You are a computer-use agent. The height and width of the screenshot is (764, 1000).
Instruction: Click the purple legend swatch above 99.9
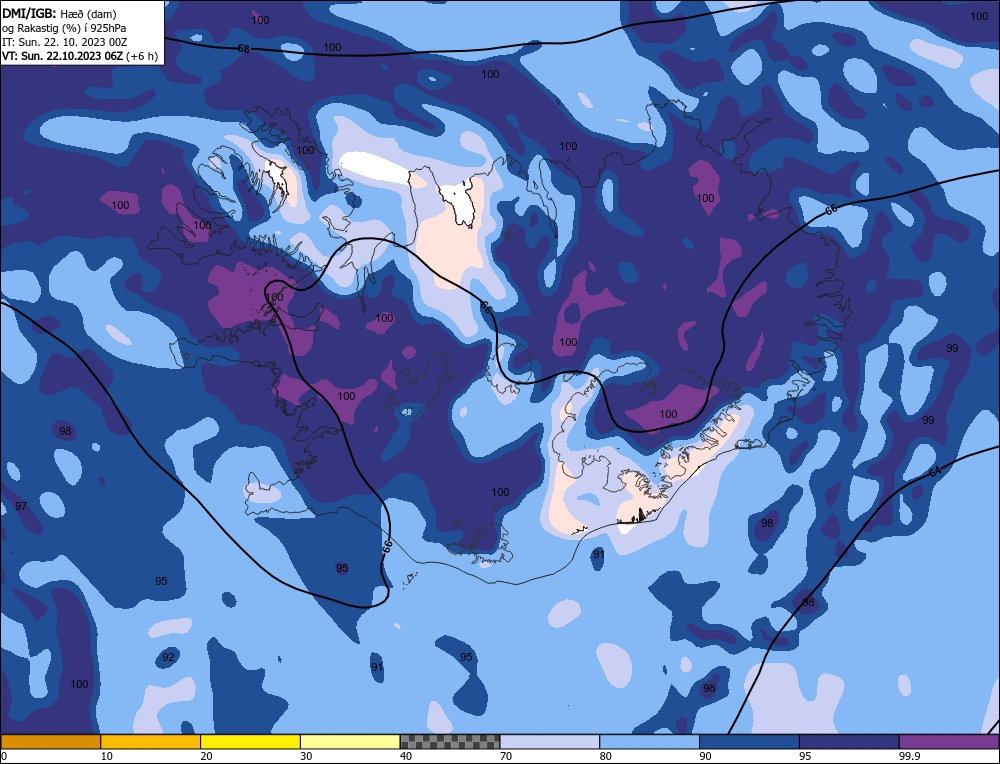(949, 742)
